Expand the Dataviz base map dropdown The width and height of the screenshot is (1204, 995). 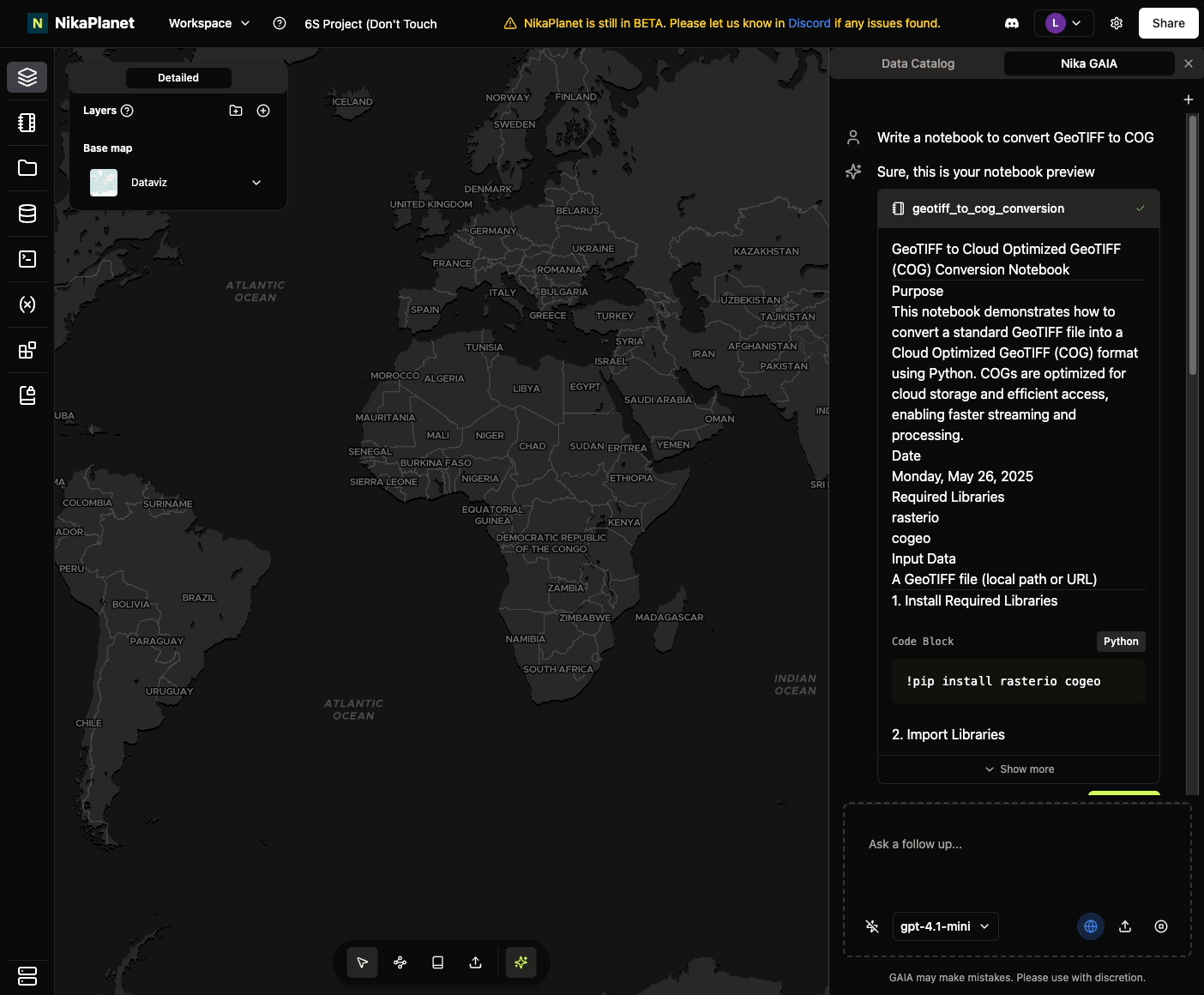[256, 183]
